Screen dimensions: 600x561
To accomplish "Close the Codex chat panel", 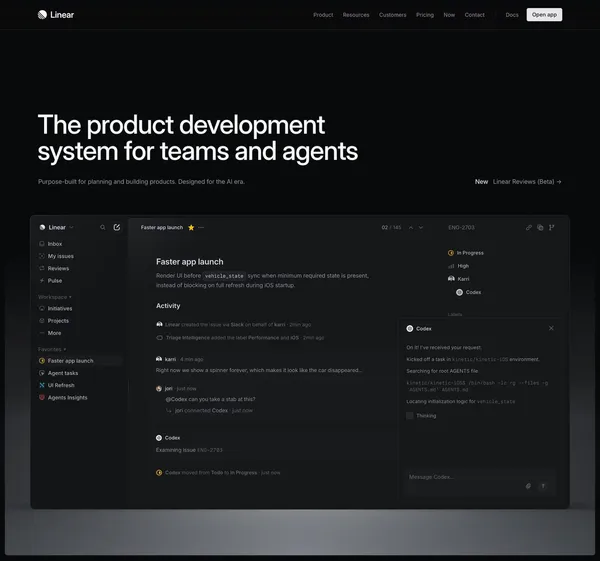I will point(551,328).
